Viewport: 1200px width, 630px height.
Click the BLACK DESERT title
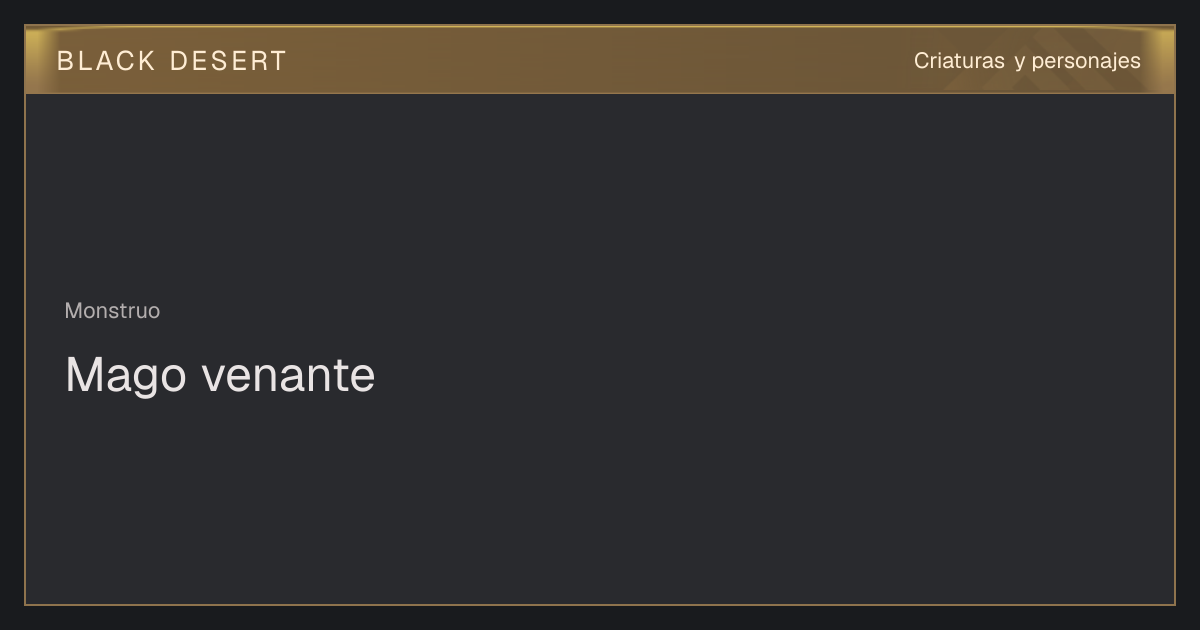[x=172, y=61]
